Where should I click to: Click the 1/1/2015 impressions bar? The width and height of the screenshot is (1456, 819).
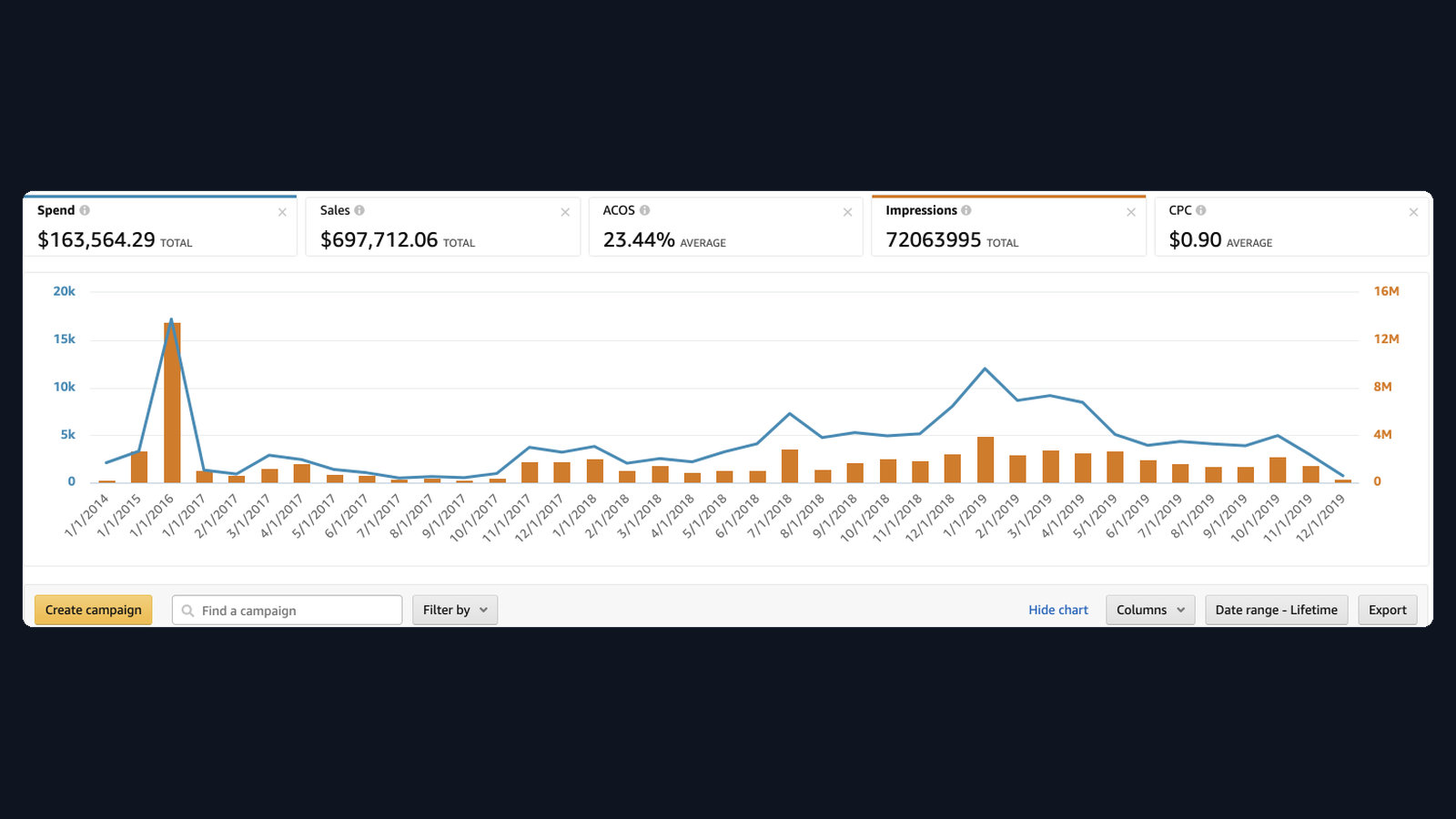(139, 467)
